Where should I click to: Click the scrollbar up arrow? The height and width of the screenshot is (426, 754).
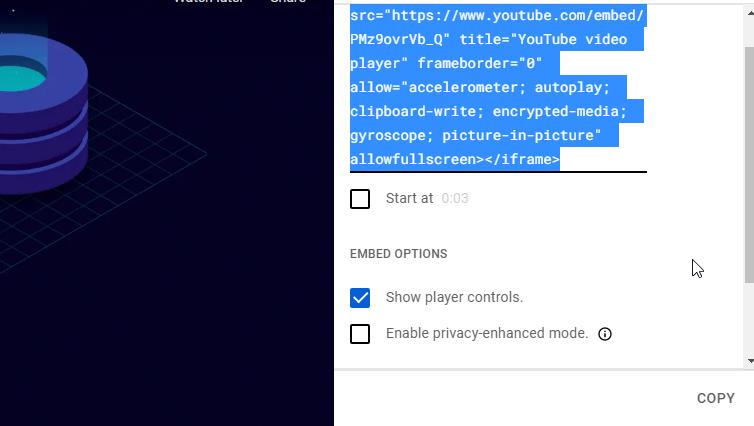point(750,13)
